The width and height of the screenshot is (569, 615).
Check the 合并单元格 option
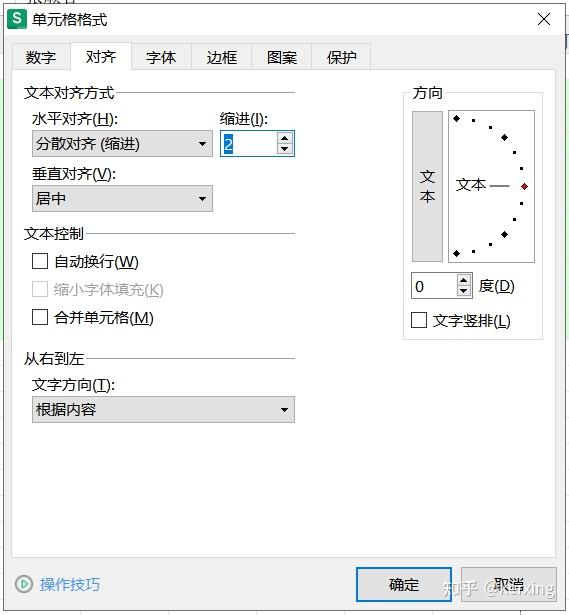tap(40, 317)
